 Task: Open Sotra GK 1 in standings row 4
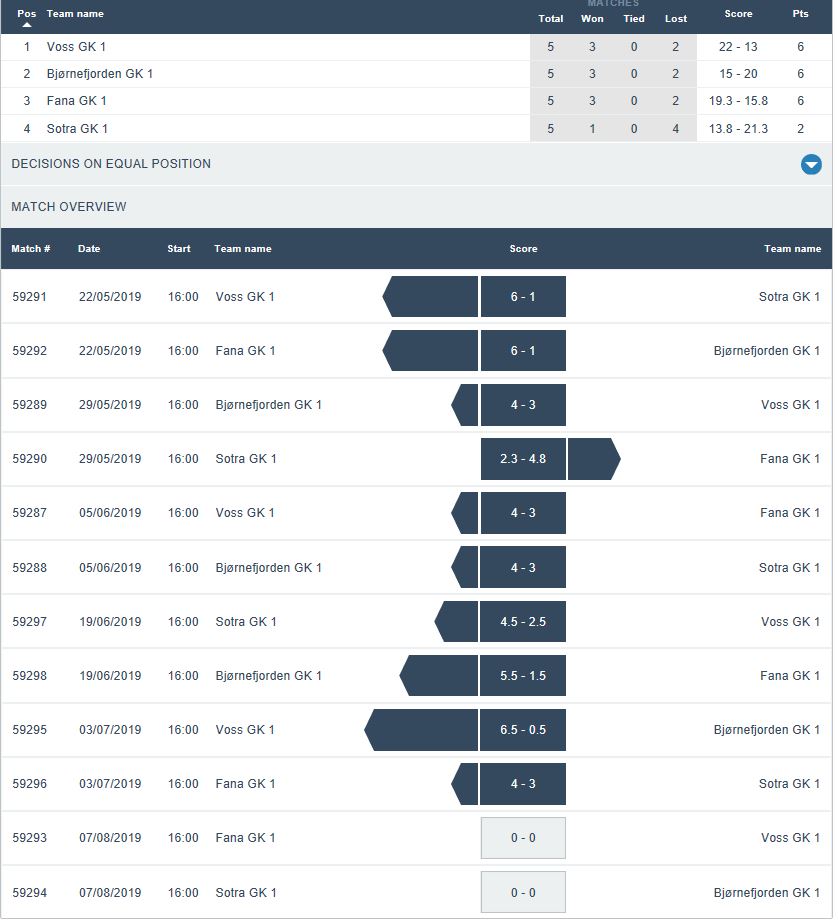click(x=77, y=129)
